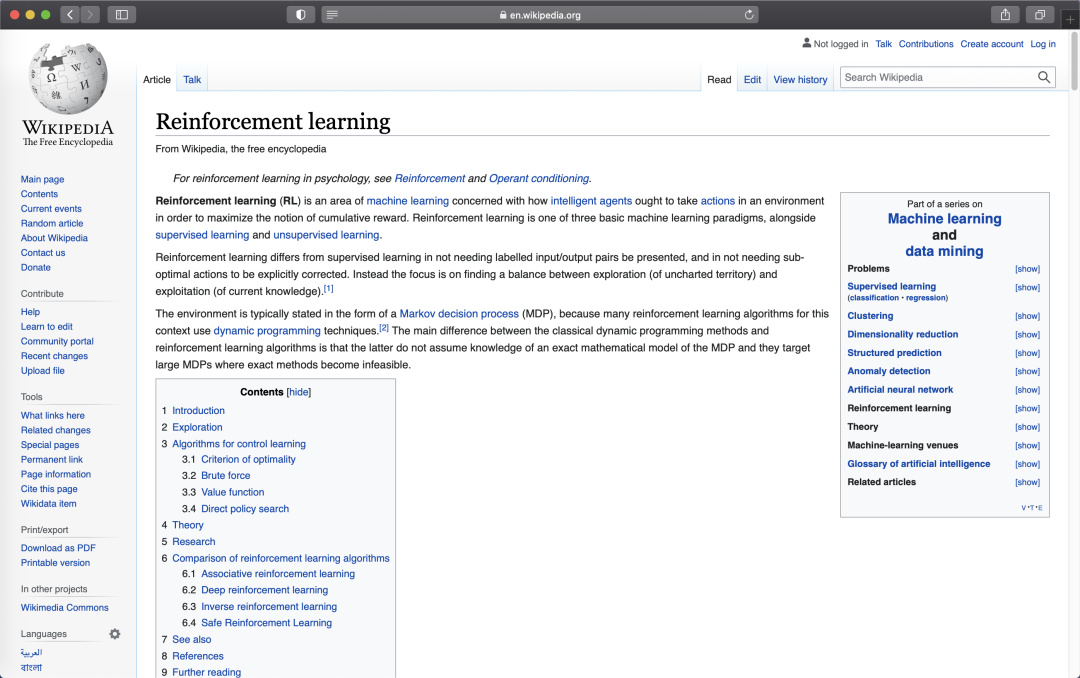
Task: Show the Dimensionality reduction section
Action: [1027, 335]
